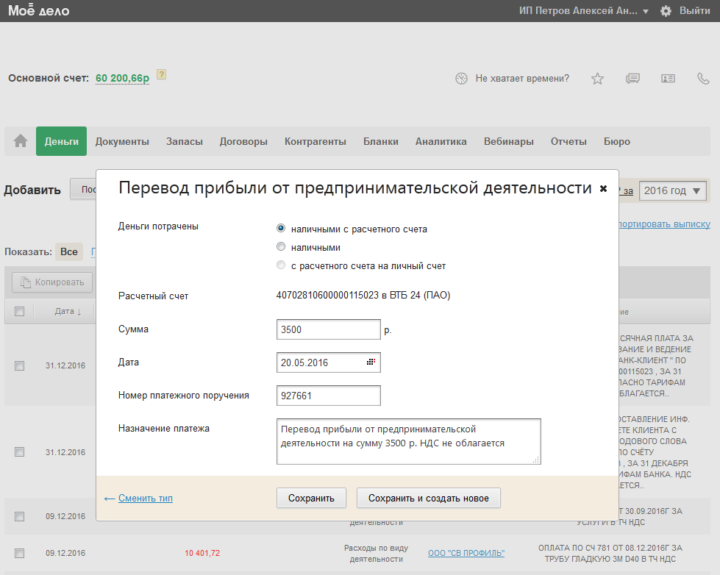Click the Сумма input field
720x575 pixels.
coord(328,329)
